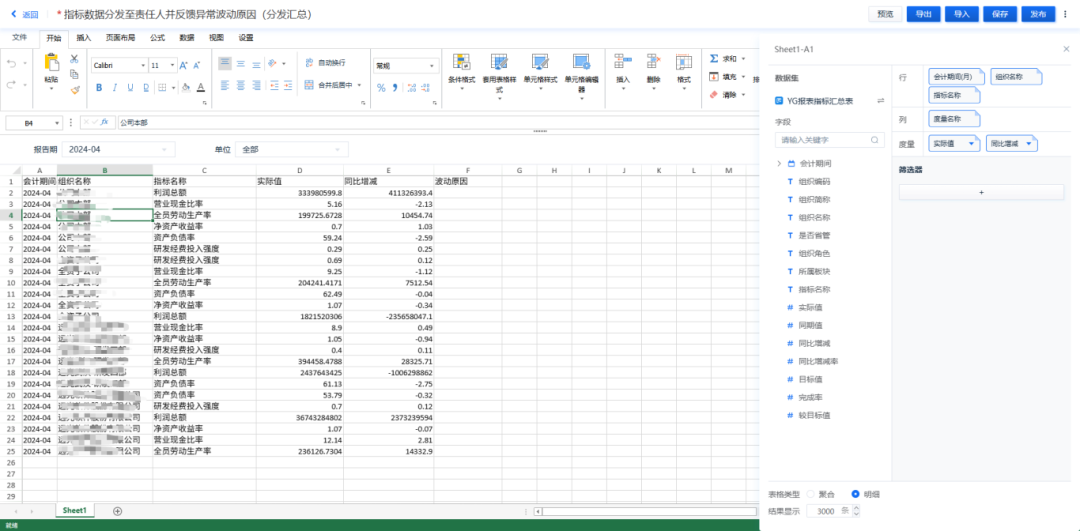Screen dimensions: 1080x531
Task: Click the Cut scissors icon
Action: tap(74, 59)
